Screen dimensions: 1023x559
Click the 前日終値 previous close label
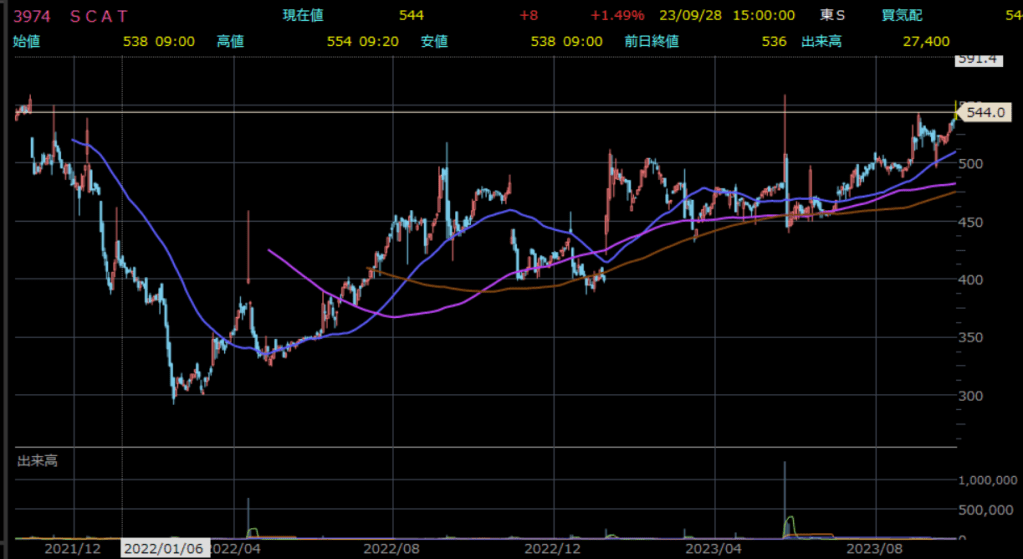[651, 41]
